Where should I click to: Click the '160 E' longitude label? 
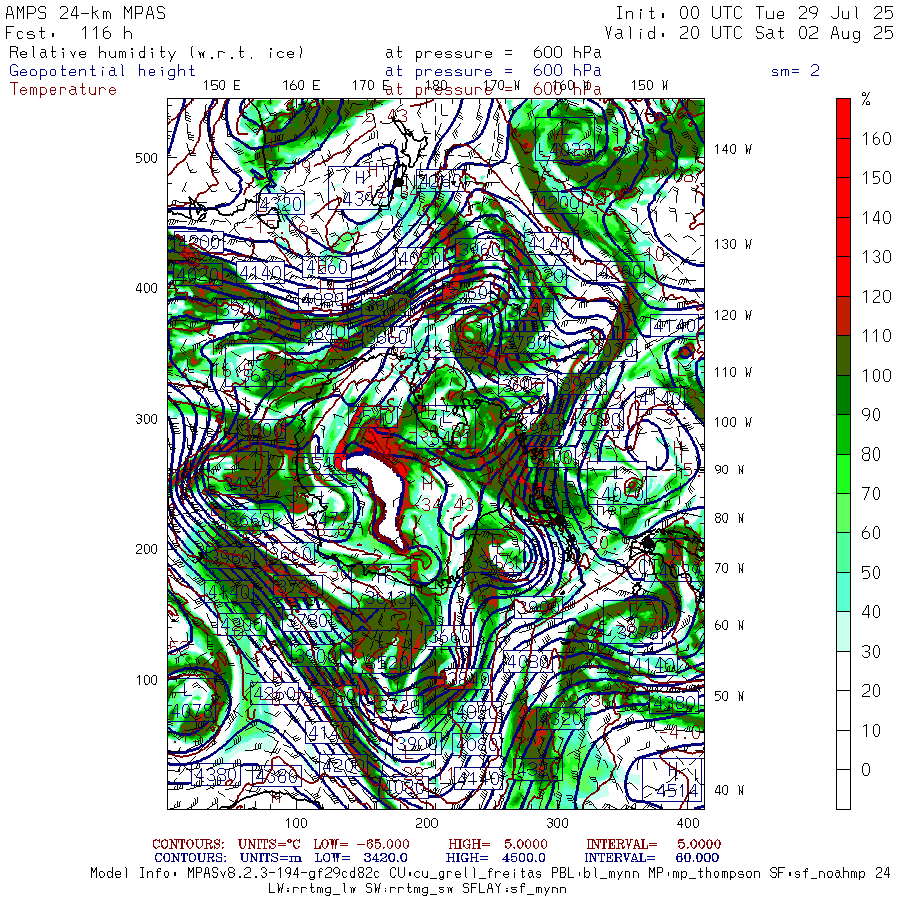[x=301, y=86]
